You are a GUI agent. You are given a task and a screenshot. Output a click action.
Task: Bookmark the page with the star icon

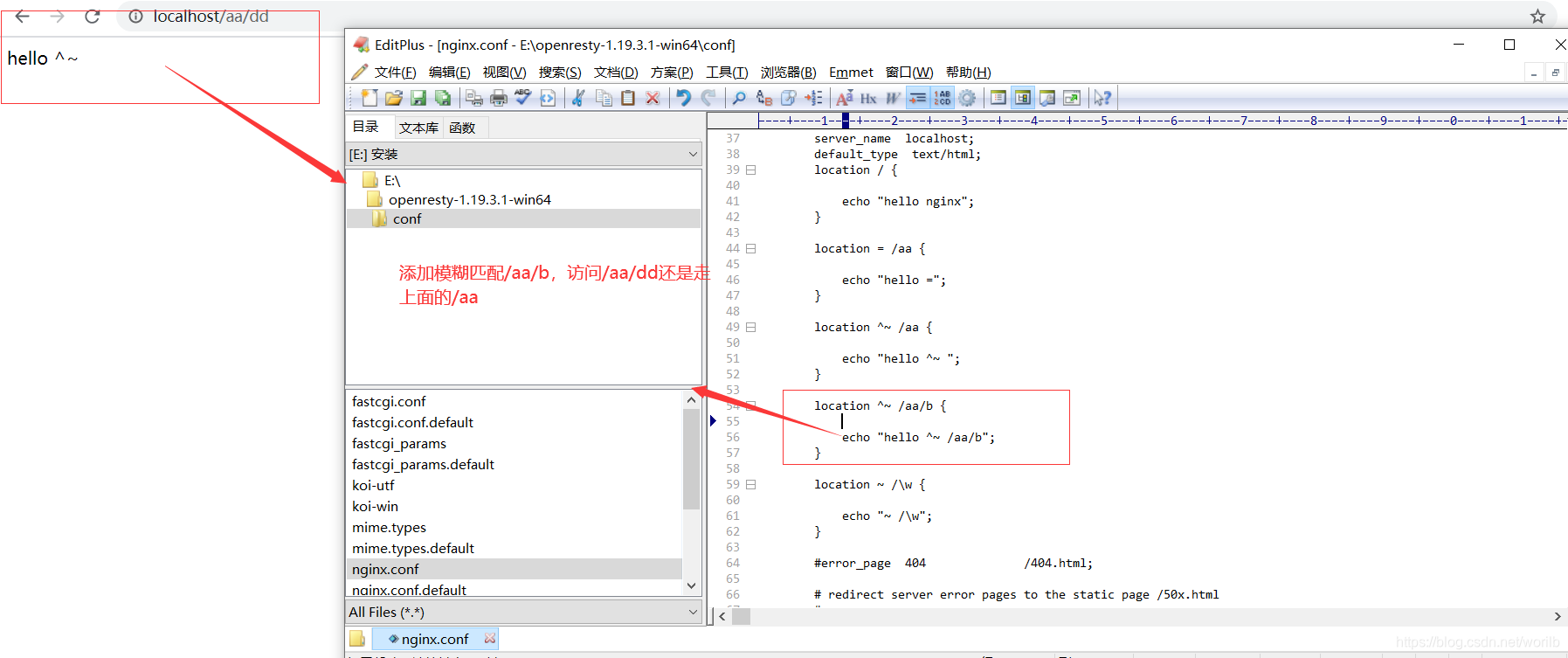coord(1537,17)
